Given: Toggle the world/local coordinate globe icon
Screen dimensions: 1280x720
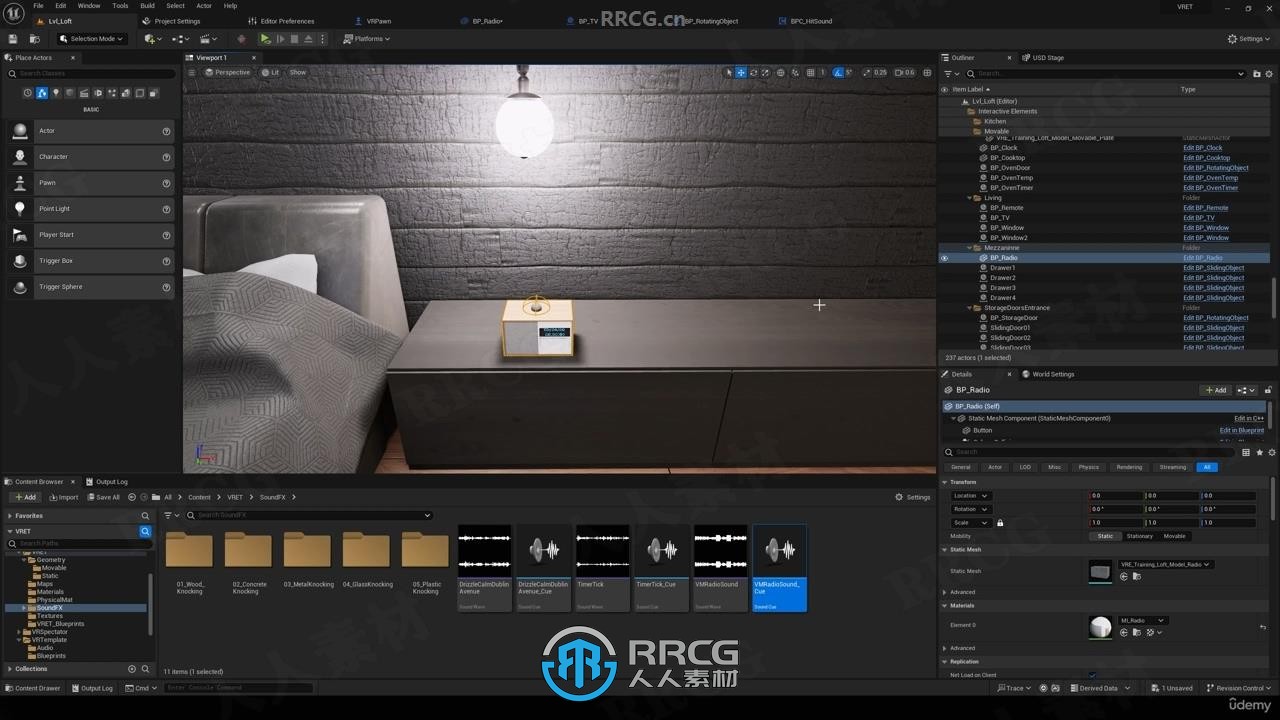Looking at the screenshot, I should pyautogui.click(x=782, y=72).
